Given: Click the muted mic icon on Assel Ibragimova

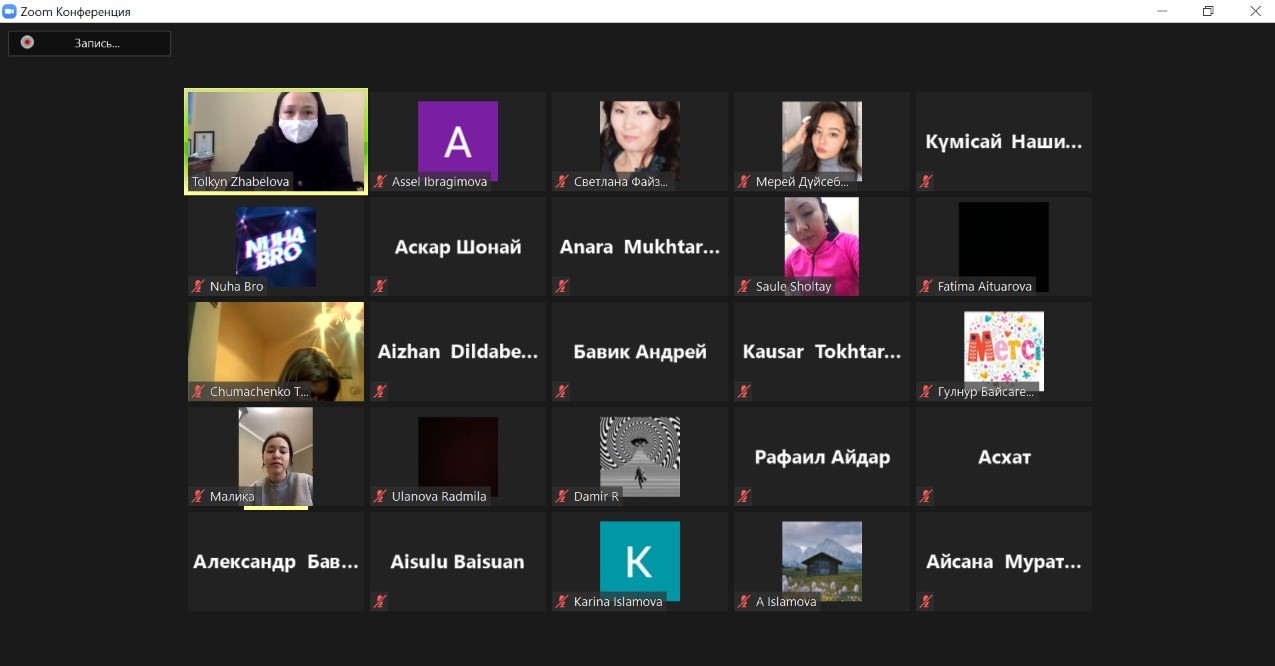Looking at the screenshot, I should pos(380,182).
